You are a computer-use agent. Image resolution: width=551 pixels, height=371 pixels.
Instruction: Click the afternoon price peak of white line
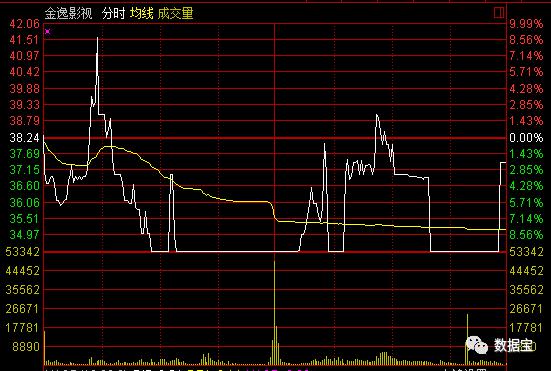click(377, 115)
